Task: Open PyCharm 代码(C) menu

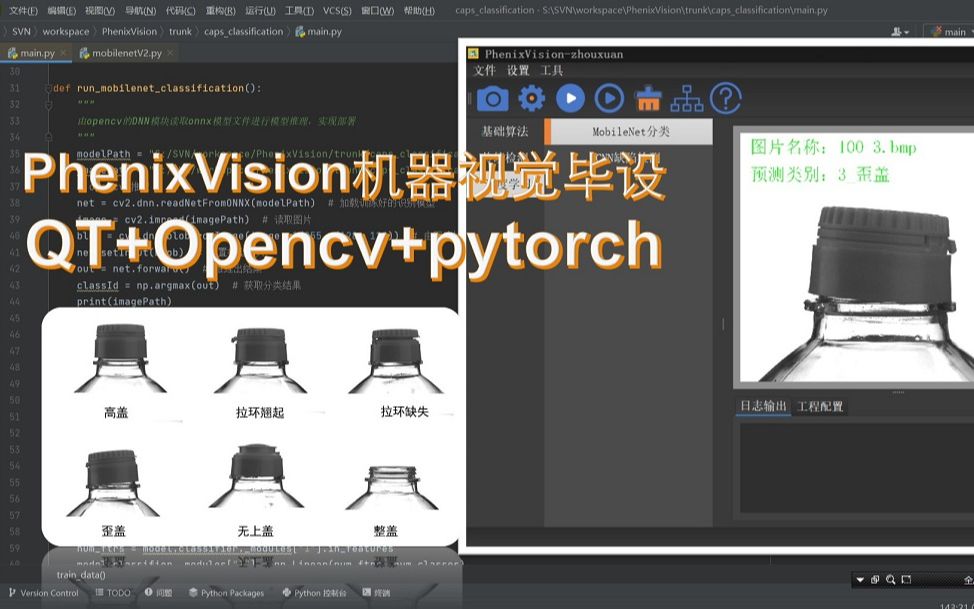Action: 181,11
